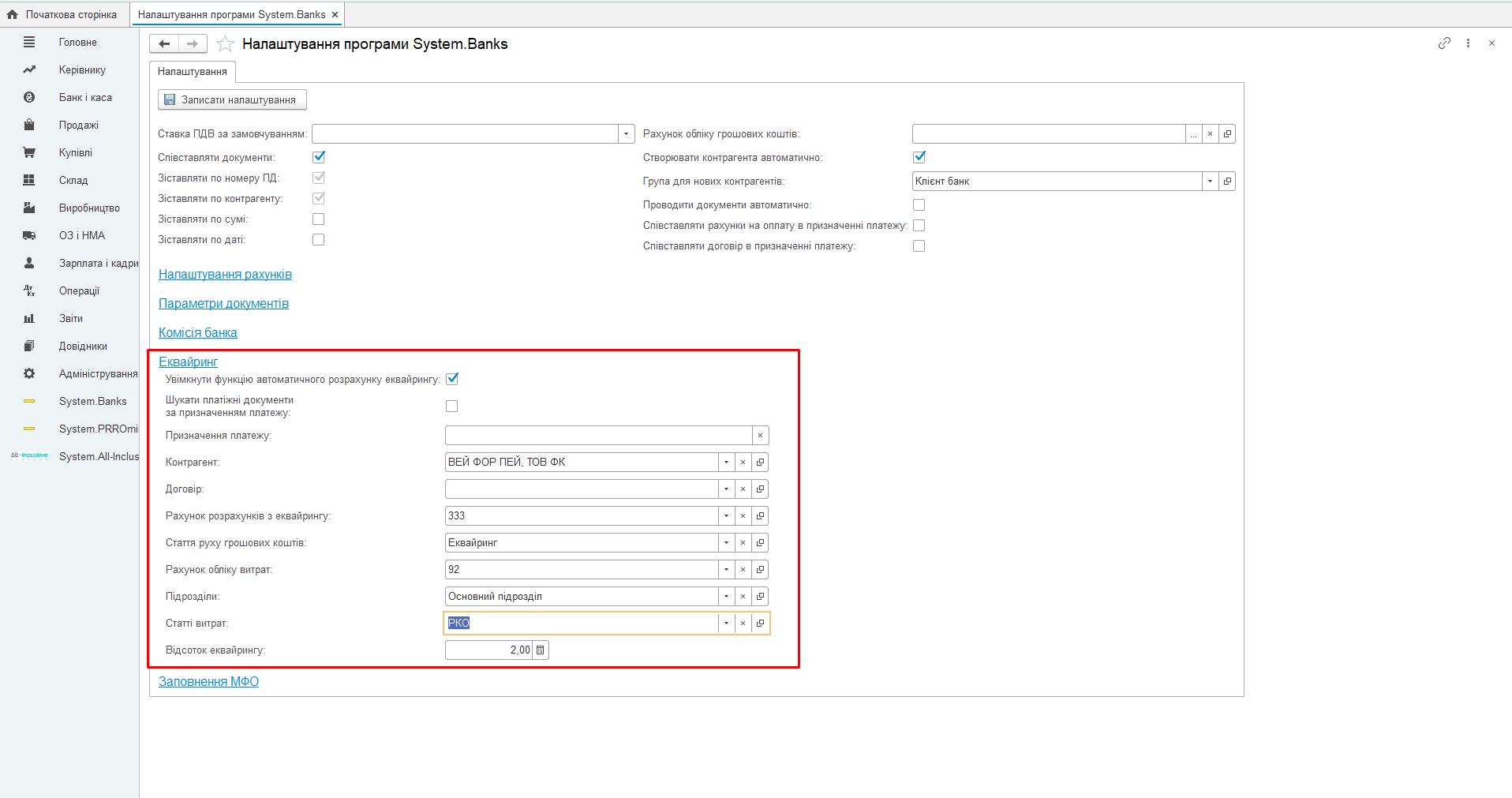Toggle Проводити документи автоматично checkbox

click(x=919, y=205)
